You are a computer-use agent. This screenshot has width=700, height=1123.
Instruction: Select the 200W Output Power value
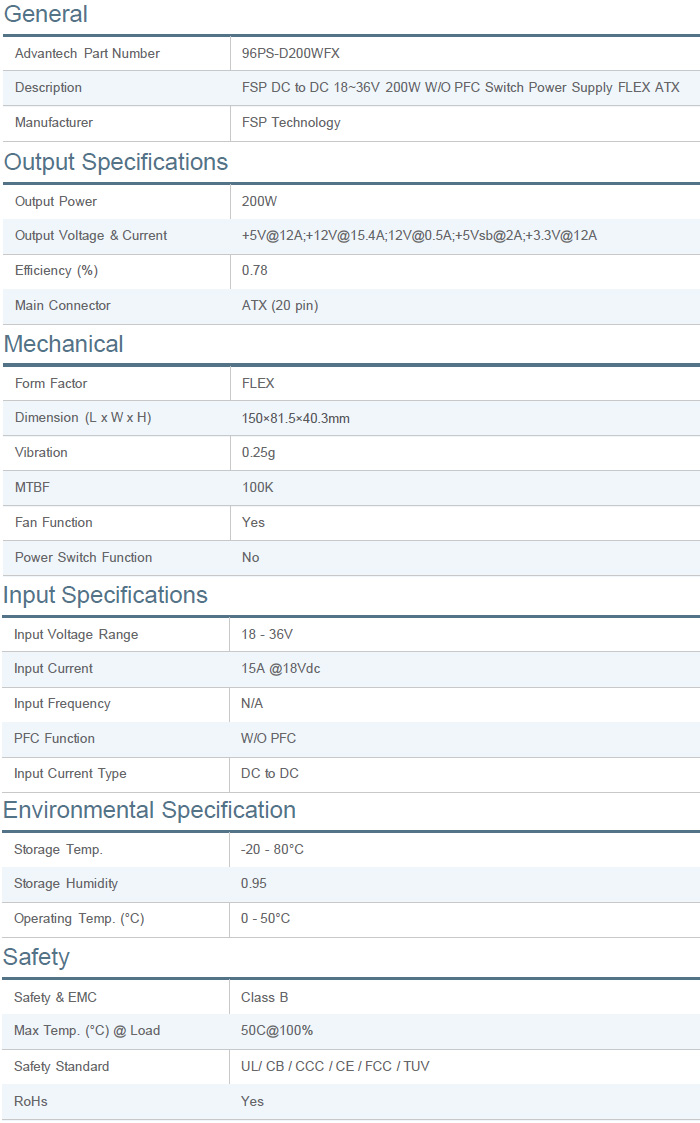260,202
